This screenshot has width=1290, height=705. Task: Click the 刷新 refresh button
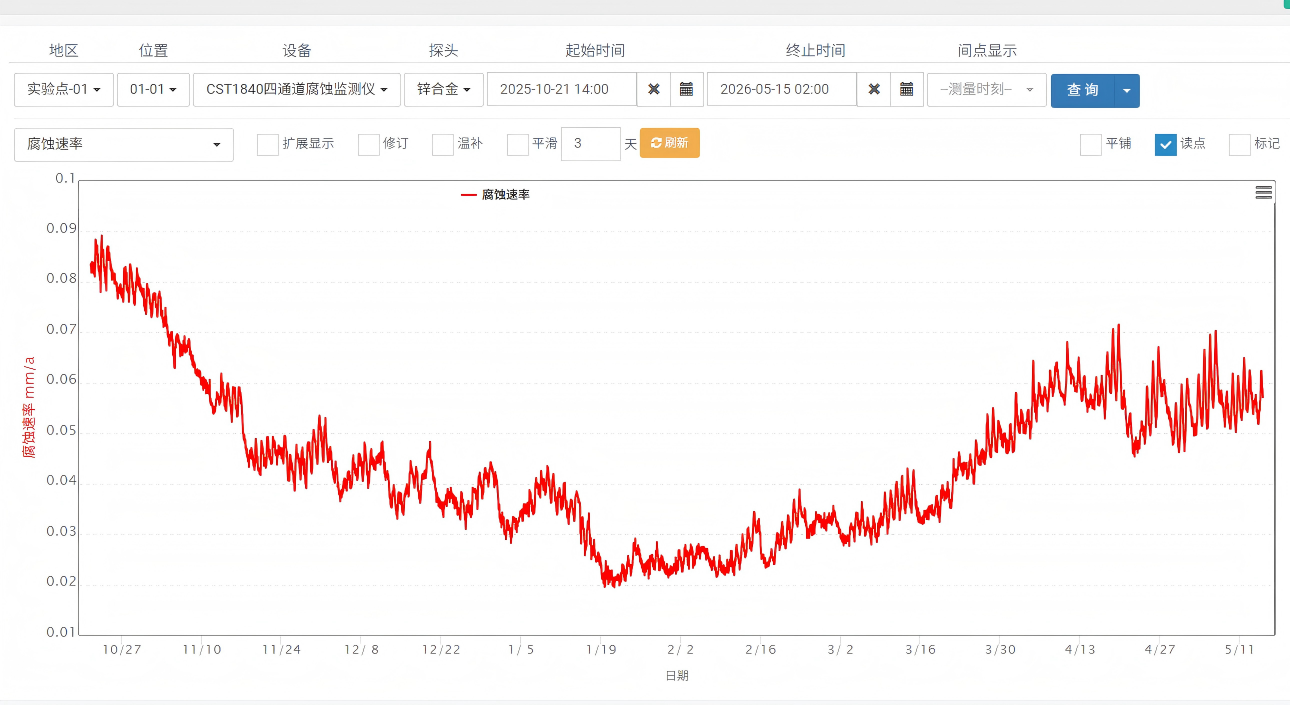tap(670, 143)
